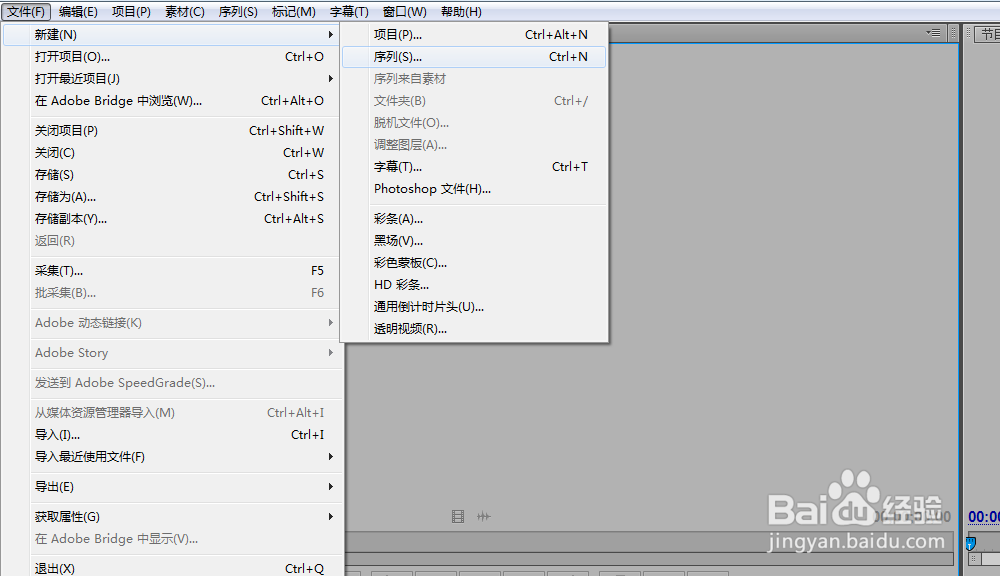Switch to the 节目 panel tab
Screen dimensions: 1000x576
click(988, 34)
